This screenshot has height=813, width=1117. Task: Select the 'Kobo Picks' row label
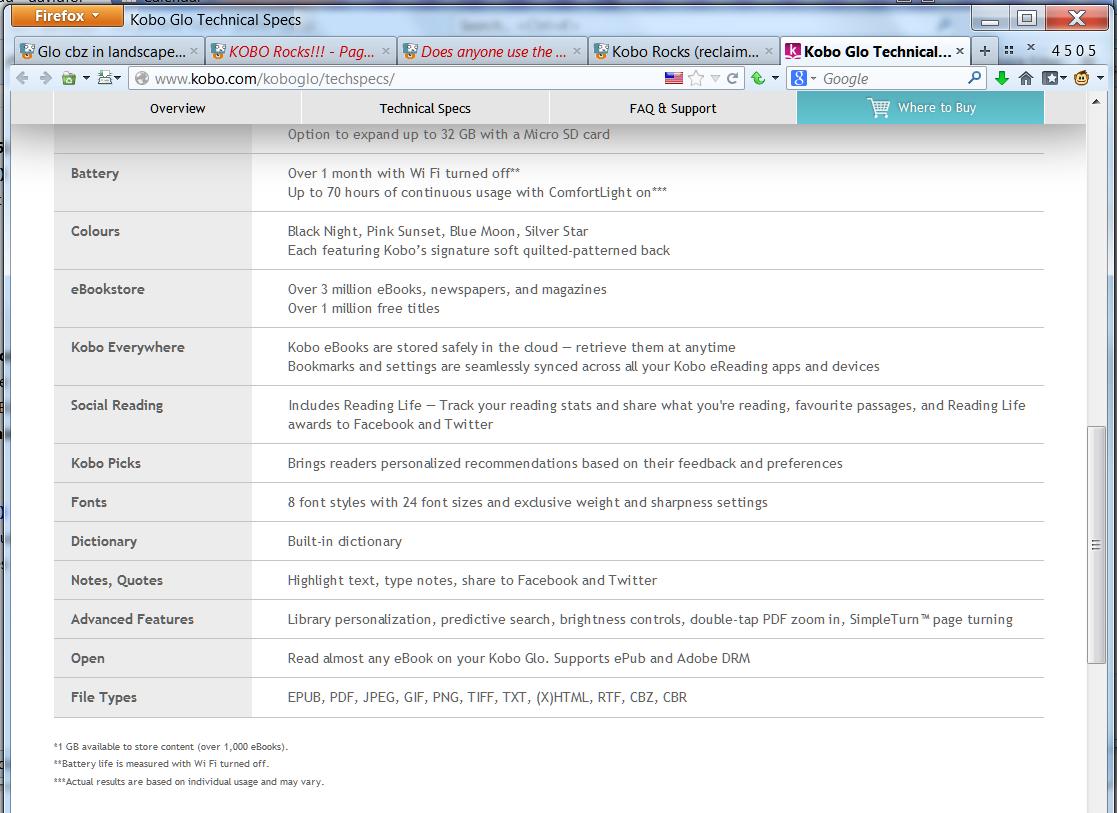coord(106,463)
